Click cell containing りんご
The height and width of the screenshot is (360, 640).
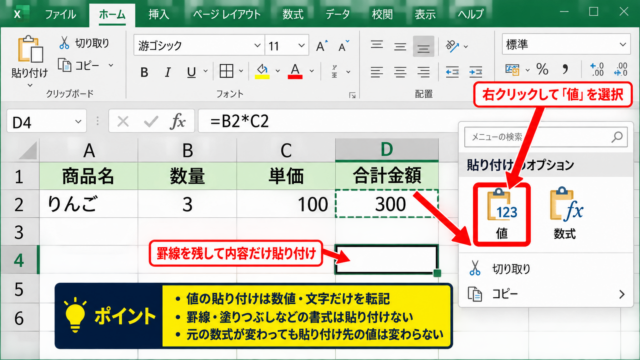(89, 204)
